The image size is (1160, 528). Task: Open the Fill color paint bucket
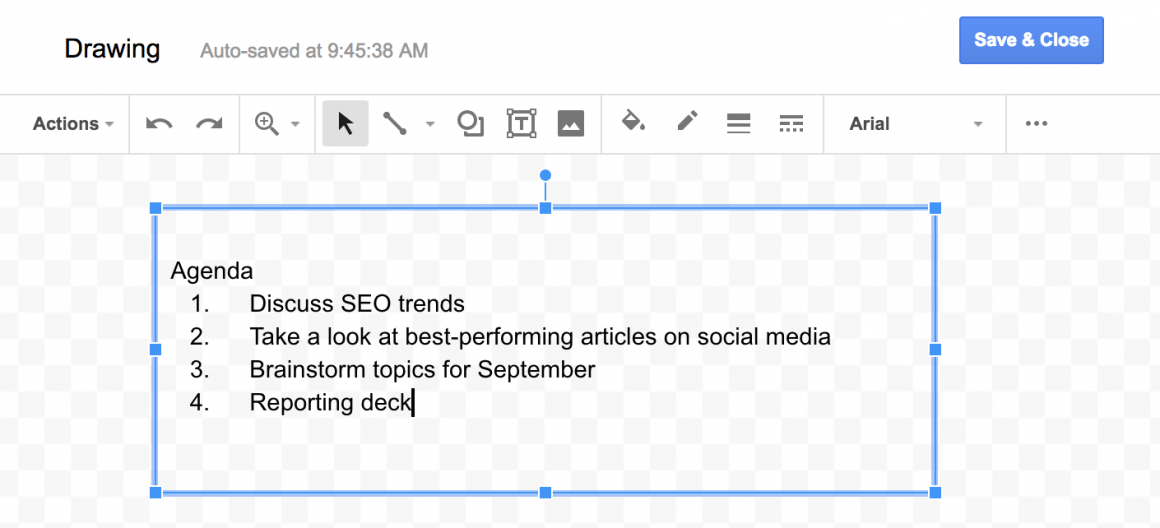633,122
